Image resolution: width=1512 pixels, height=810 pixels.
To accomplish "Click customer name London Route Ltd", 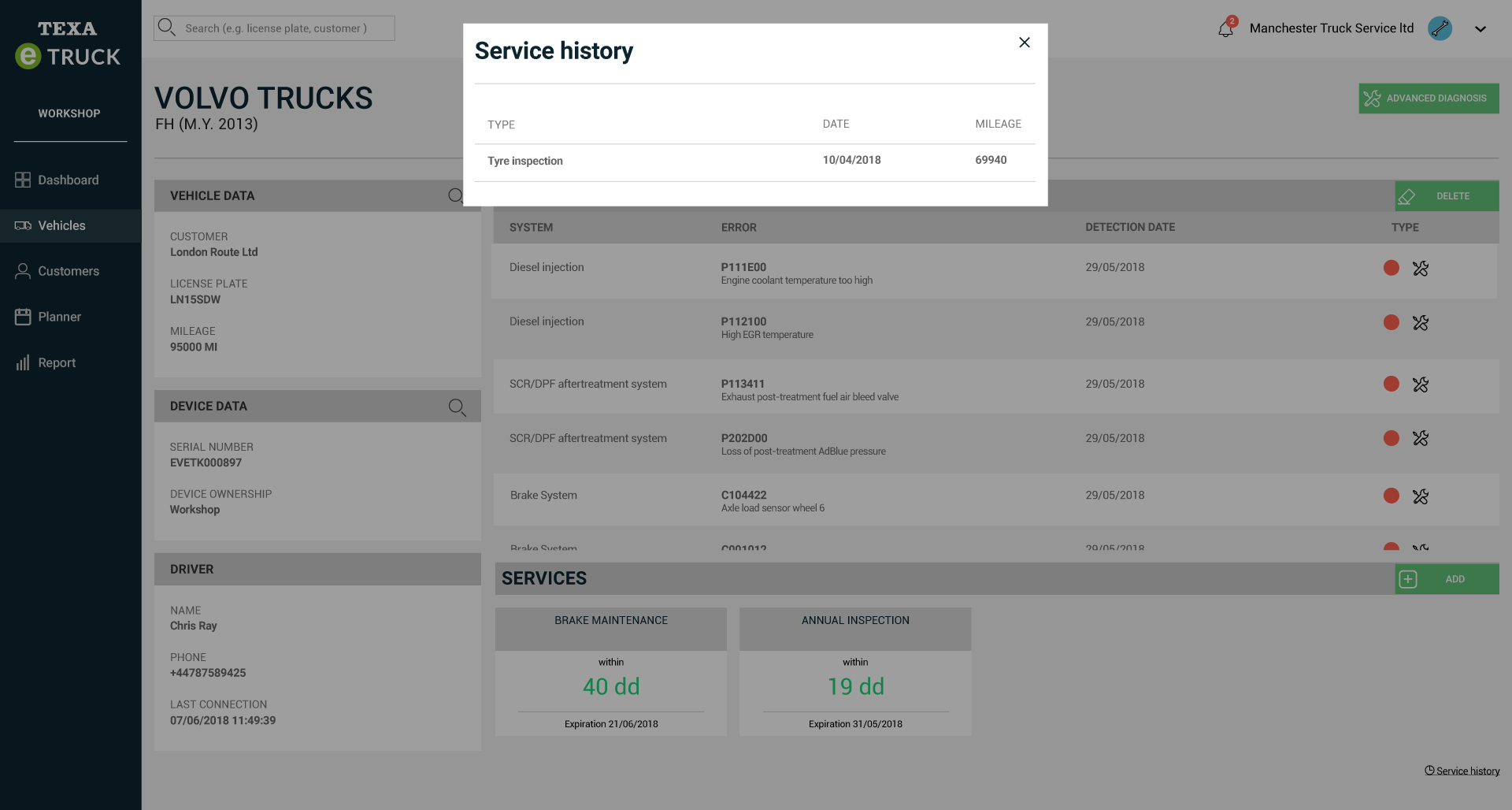I will [x=213, y=252].
